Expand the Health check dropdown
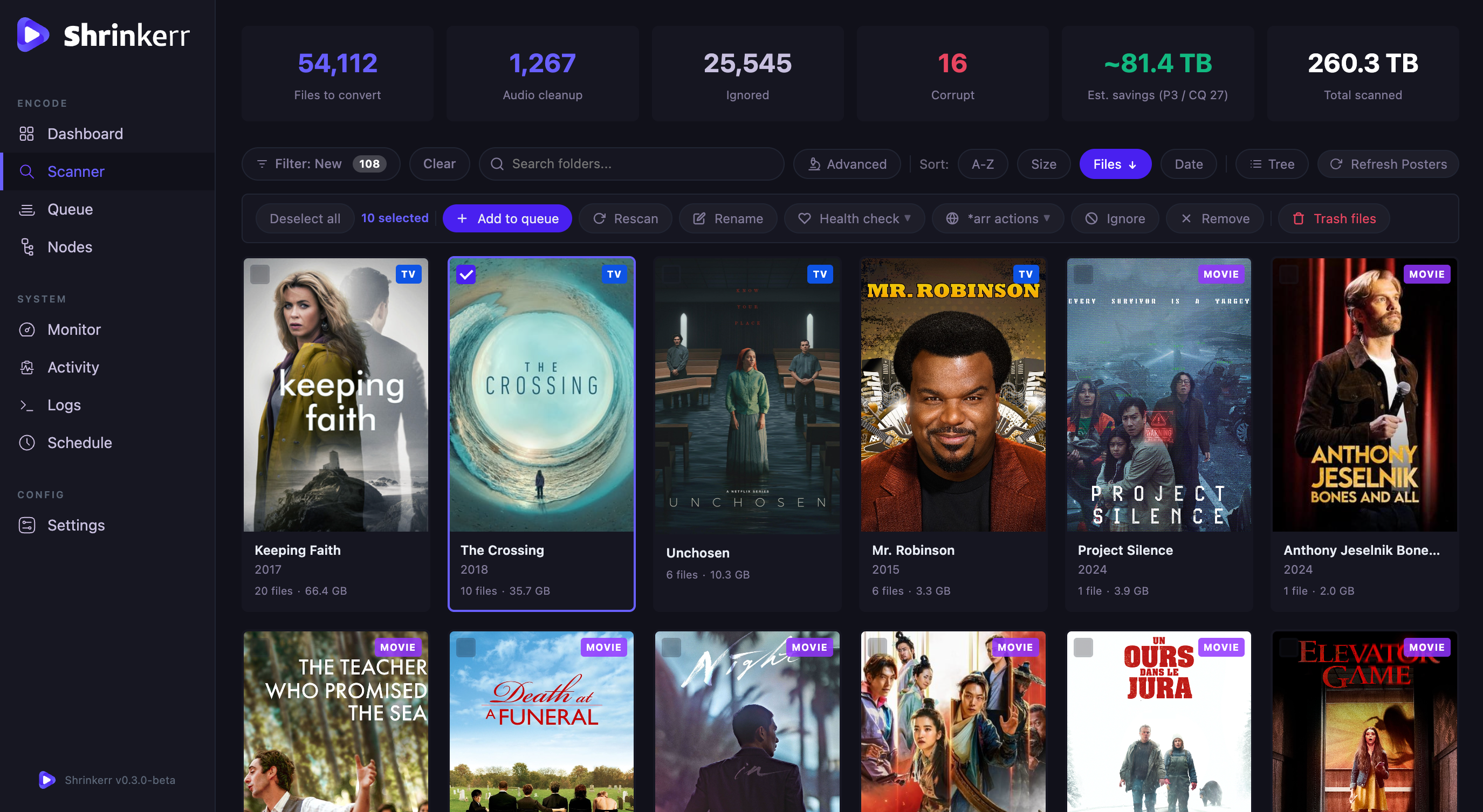Image resolution: width=1483 pixels, height=812 pixels. click(855, 219)
